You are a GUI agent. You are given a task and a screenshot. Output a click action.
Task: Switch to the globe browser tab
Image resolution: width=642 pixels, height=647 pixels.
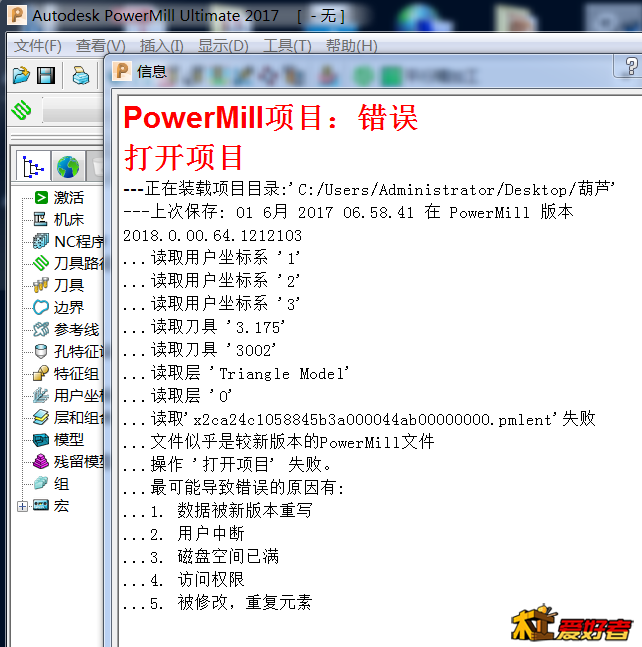coord(68,166)
